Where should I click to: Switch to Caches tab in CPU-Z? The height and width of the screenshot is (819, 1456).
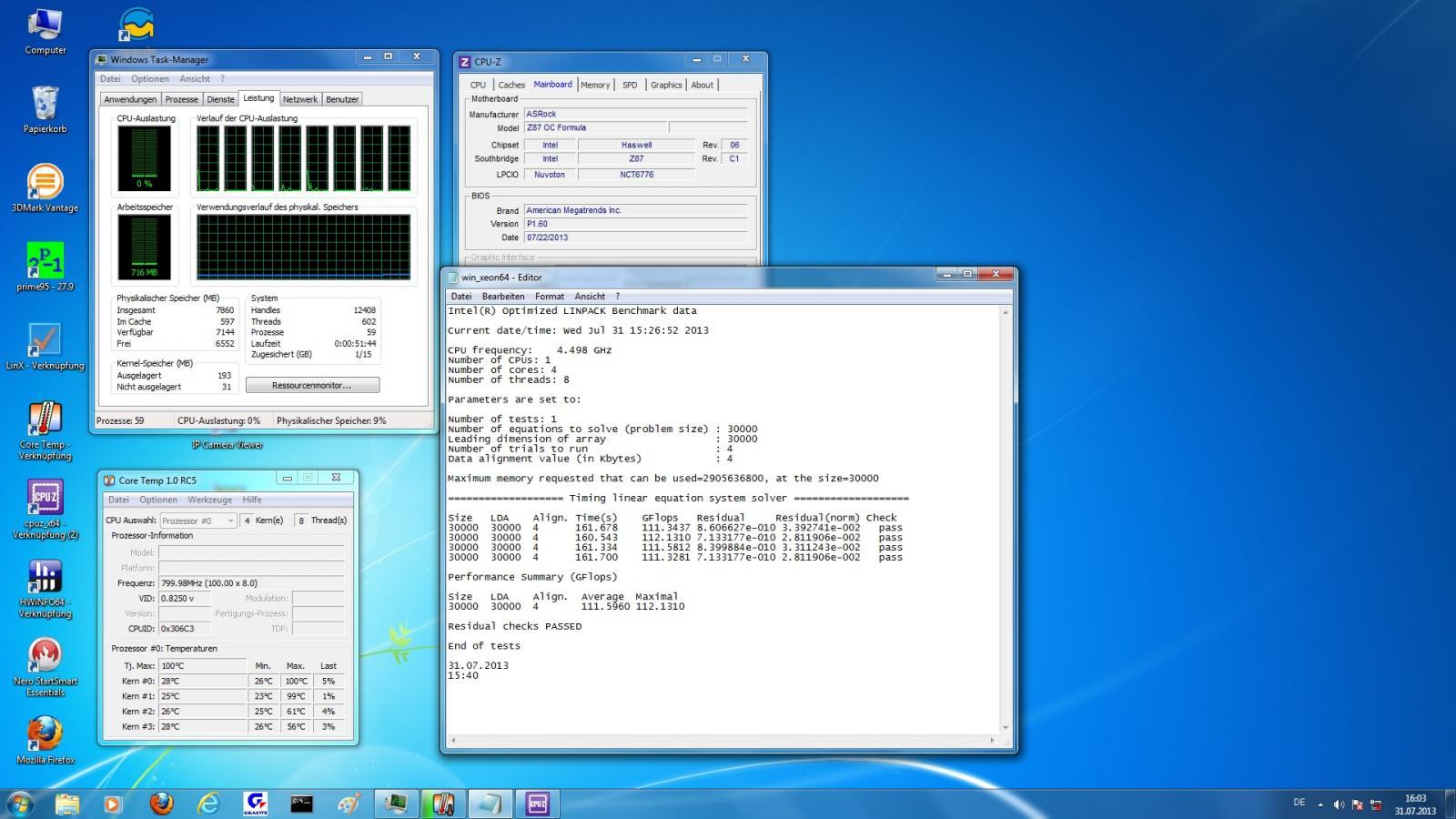511,85
